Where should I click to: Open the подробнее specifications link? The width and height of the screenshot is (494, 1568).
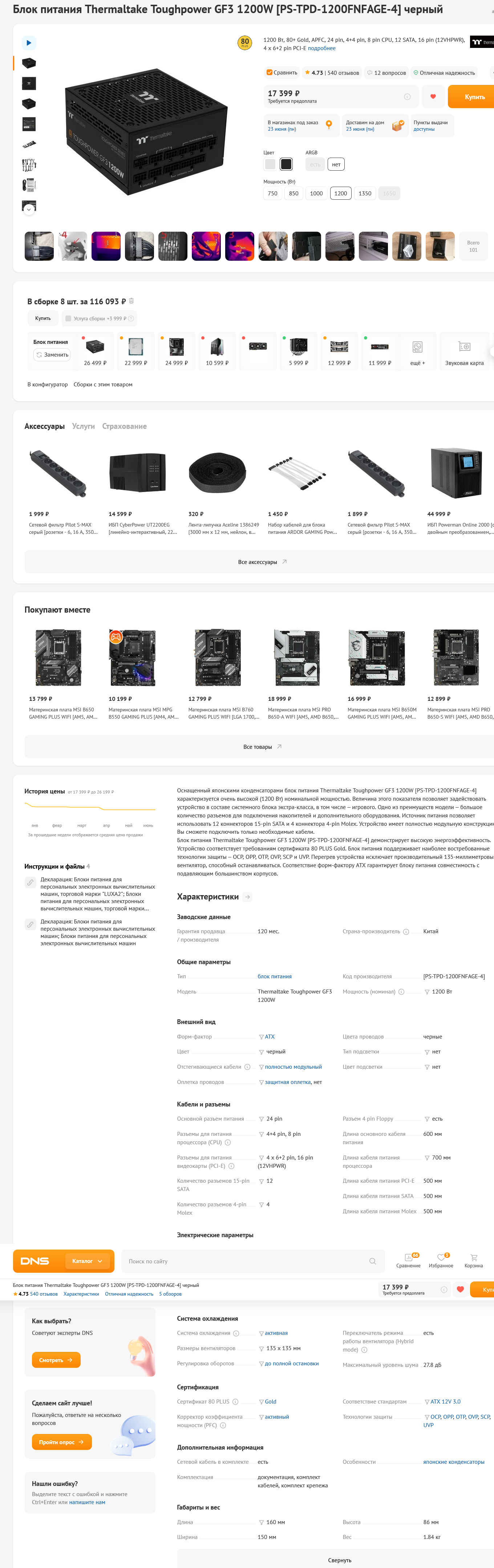(321, 48)
